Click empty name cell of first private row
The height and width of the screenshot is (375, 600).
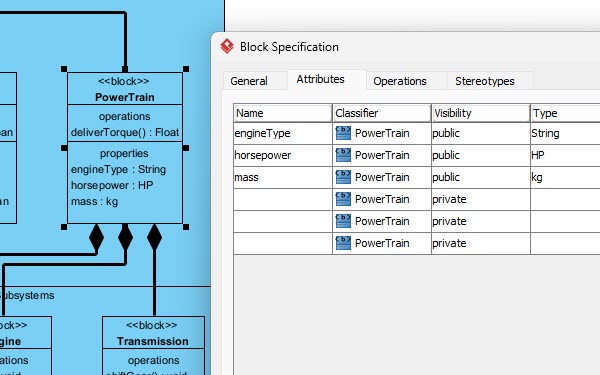[x=283, y=199]
